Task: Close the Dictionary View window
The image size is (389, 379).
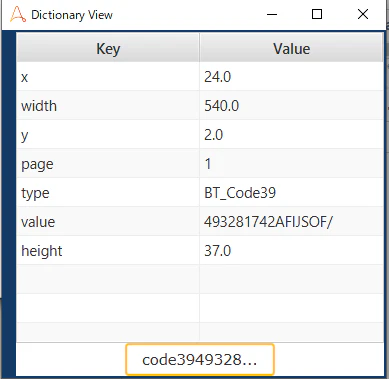Action: tap(363, 14)
